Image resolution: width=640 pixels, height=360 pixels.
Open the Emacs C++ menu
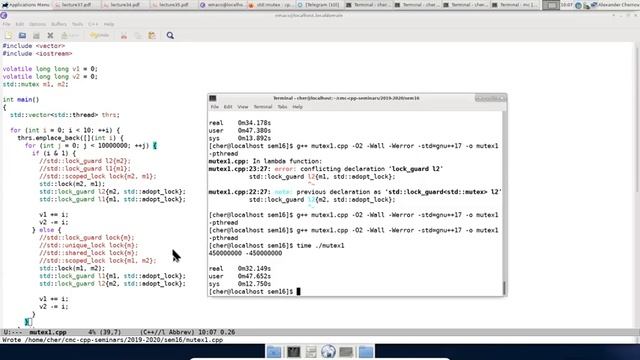pyautogui.click(x=93, y=24)
